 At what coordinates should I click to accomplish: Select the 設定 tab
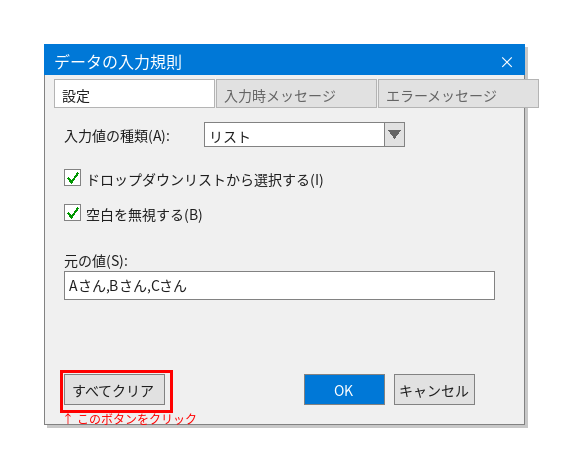[x=134, y=94]
